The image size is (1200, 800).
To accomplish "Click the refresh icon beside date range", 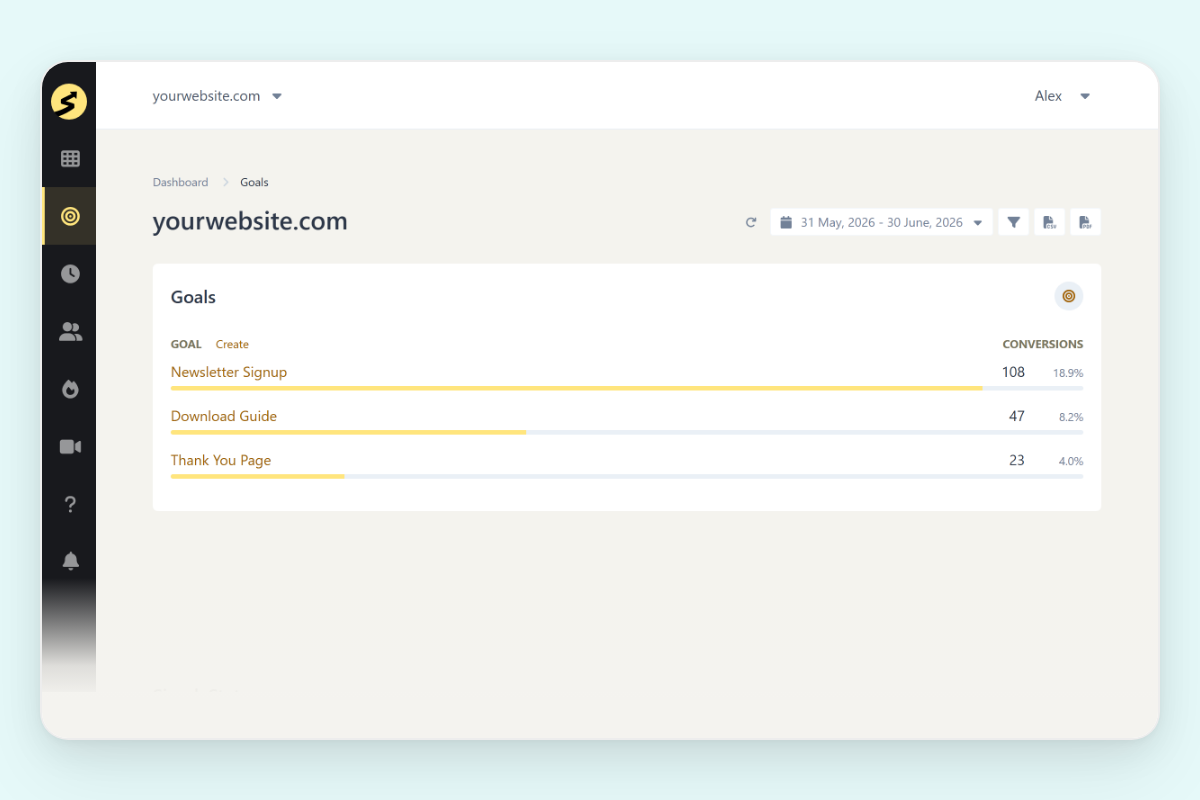I will tap(751, 222).
